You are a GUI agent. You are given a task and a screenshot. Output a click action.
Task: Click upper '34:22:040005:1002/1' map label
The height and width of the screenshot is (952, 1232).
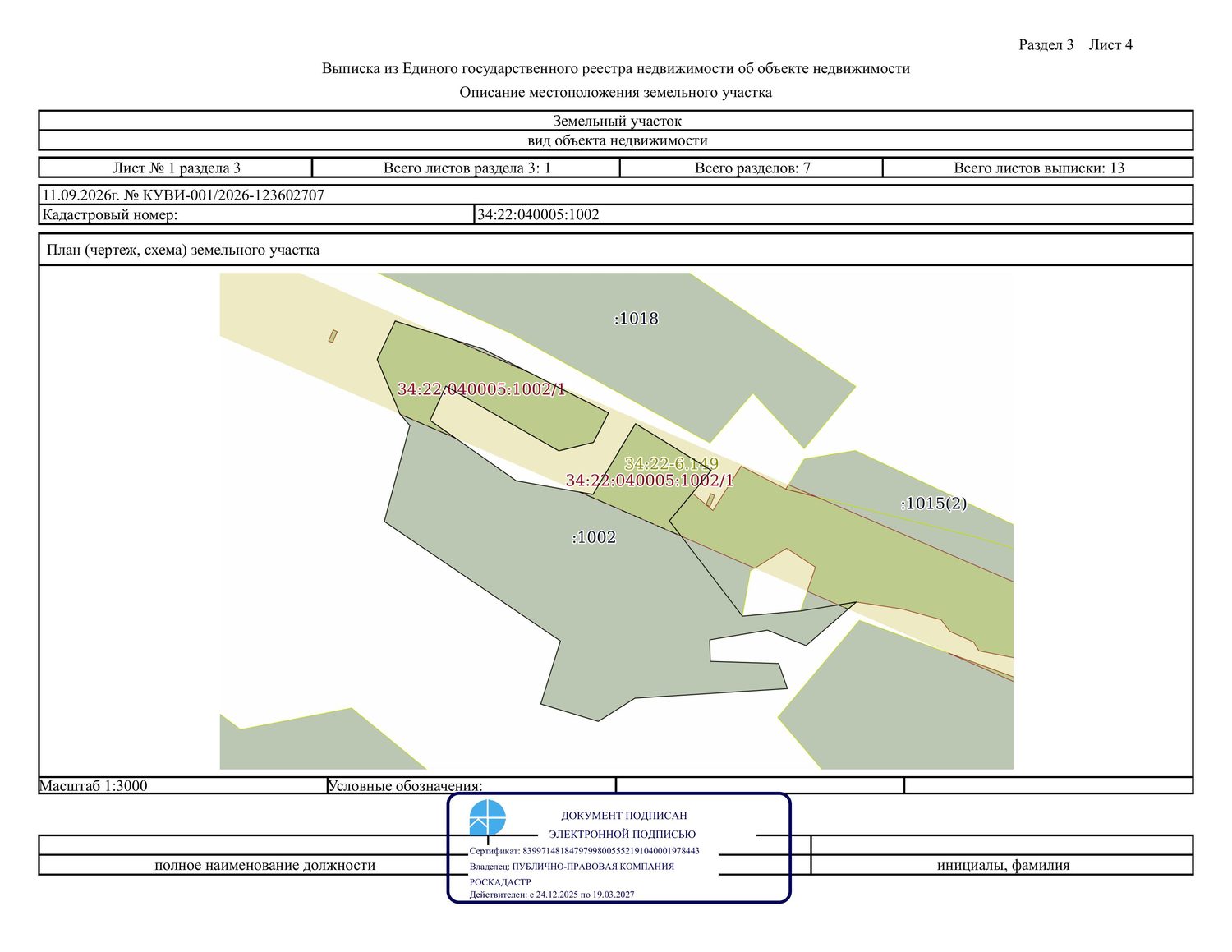[x=481, y=389]
